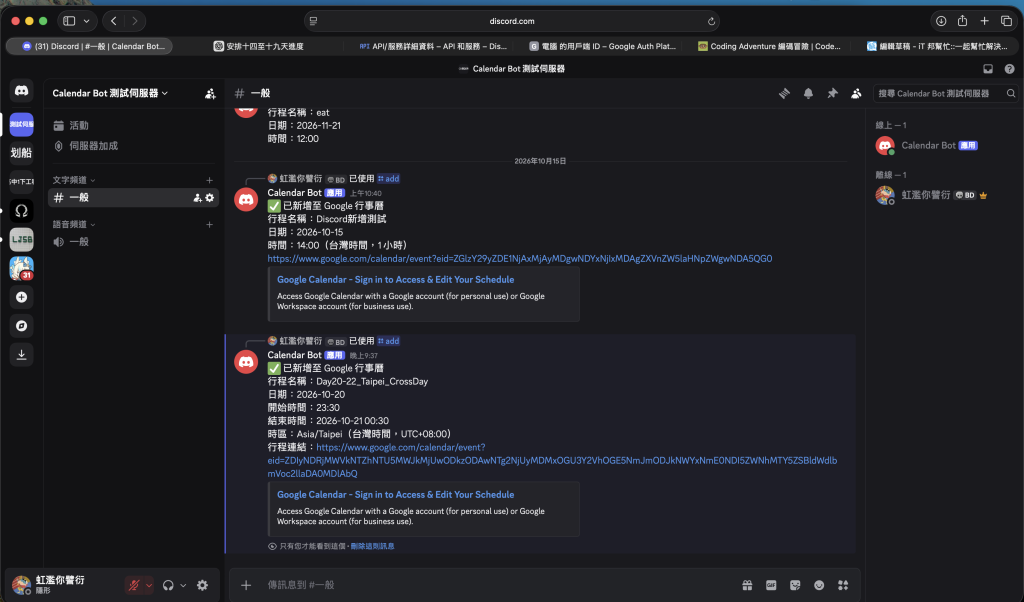
Task: Download apps icon in server list
Action: (x=22, y=355)
